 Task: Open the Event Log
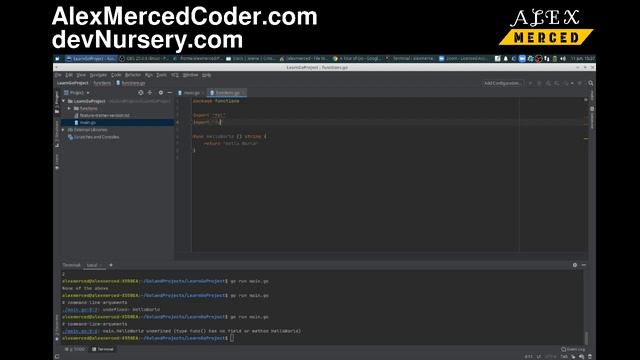(x=573, y=349)
